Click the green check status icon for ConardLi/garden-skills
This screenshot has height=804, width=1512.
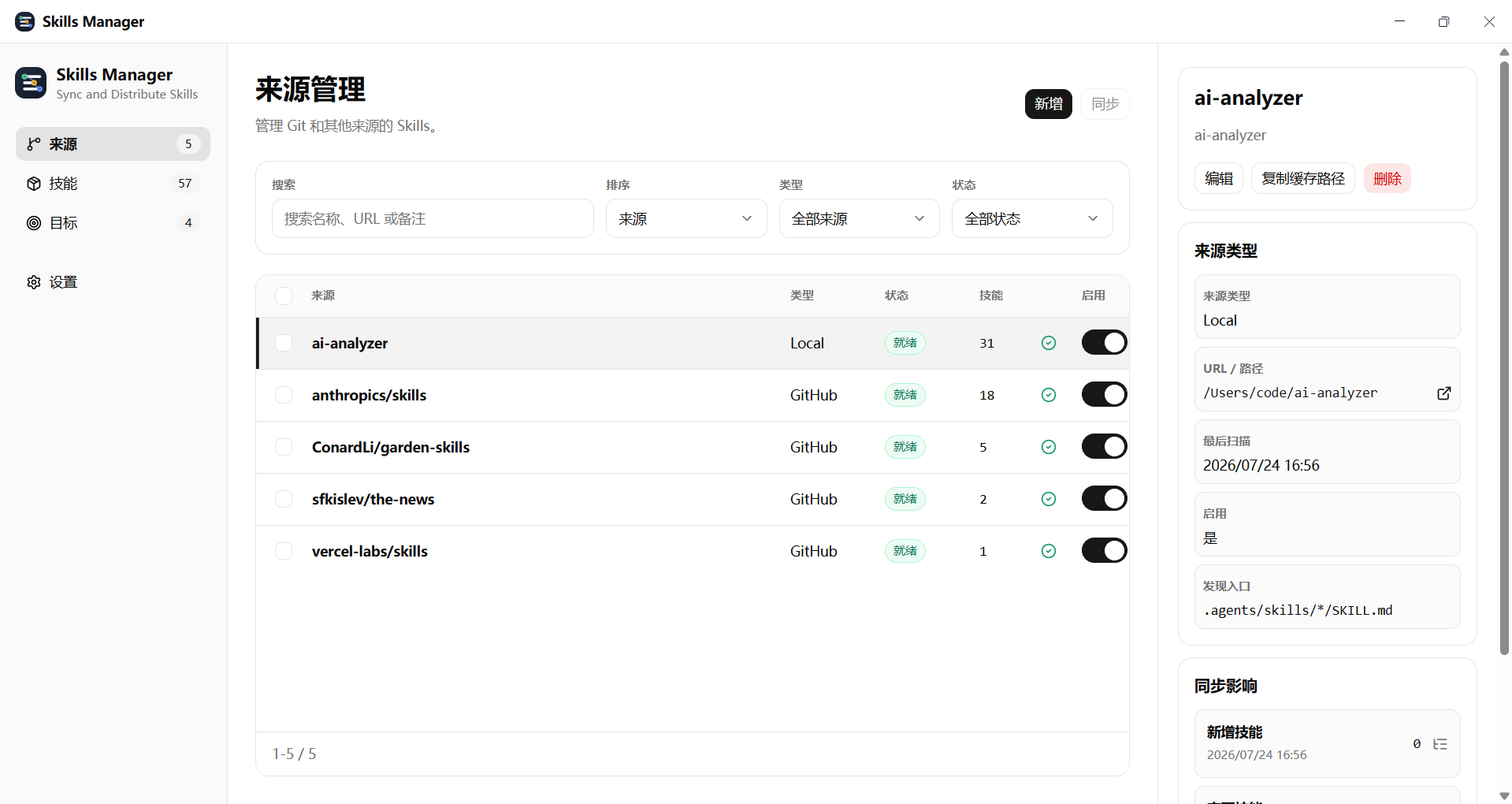pyautogui.click(x=1049, y=447)
